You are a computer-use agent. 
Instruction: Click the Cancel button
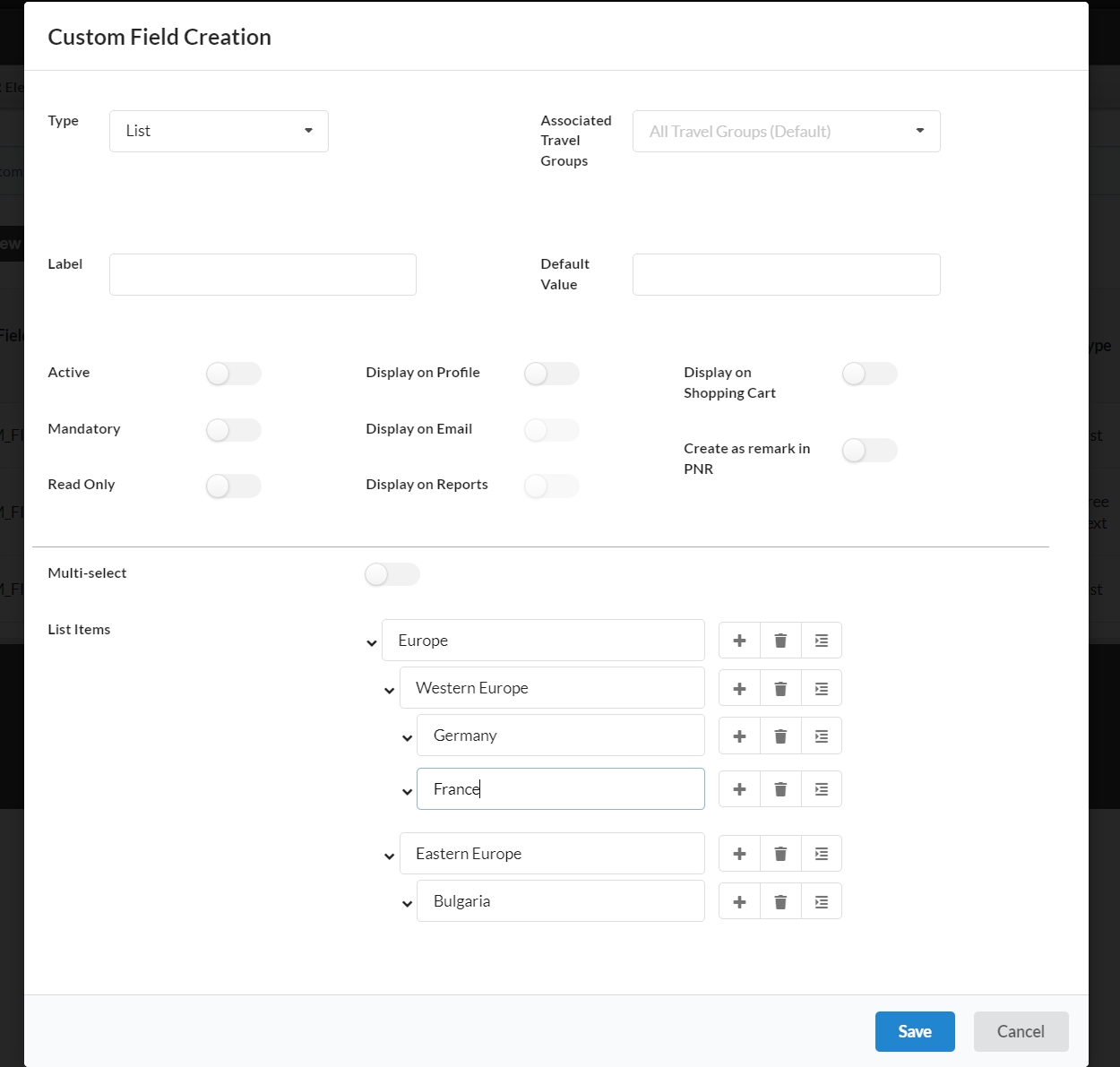coord(1021,1031)
